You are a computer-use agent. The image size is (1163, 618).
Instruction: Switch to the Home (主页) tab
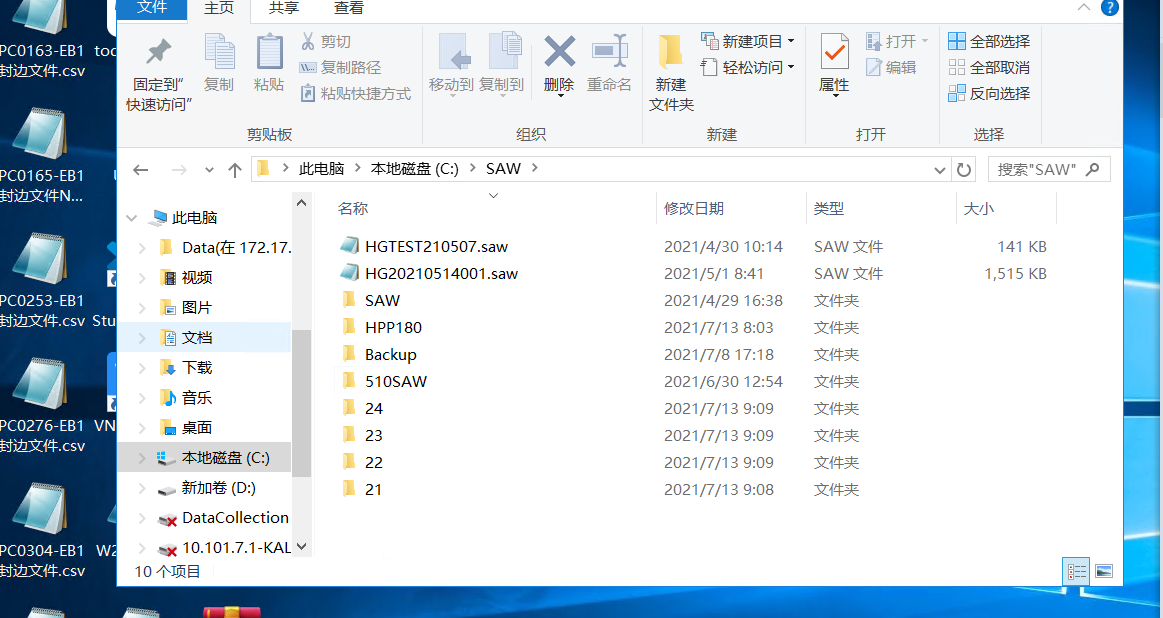219,8
